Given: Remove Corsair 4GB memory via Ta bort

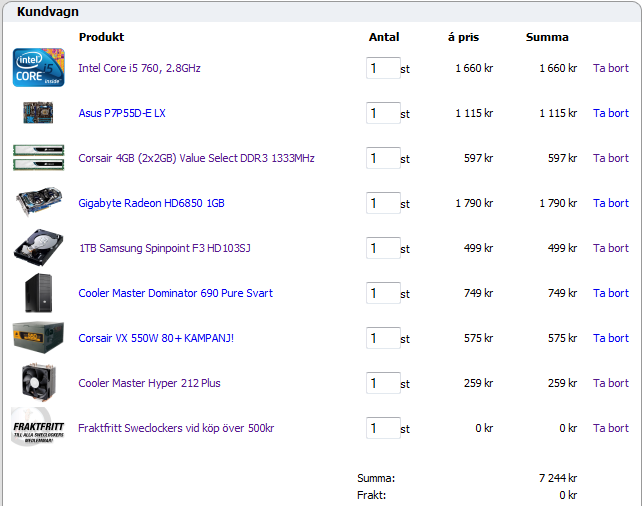Looking at the screenshot, I should (x=611, y=158).
